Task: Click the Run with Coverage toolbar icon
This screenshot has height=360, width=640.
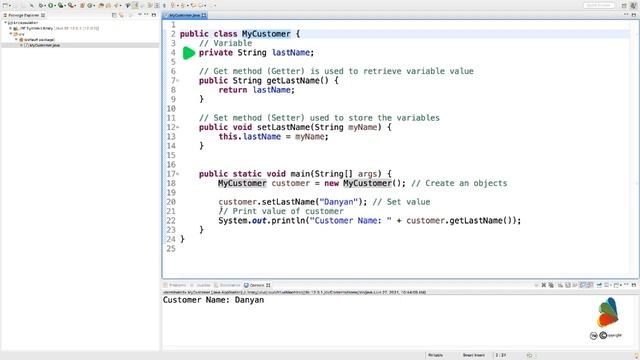Action: [x=60, y=5]
